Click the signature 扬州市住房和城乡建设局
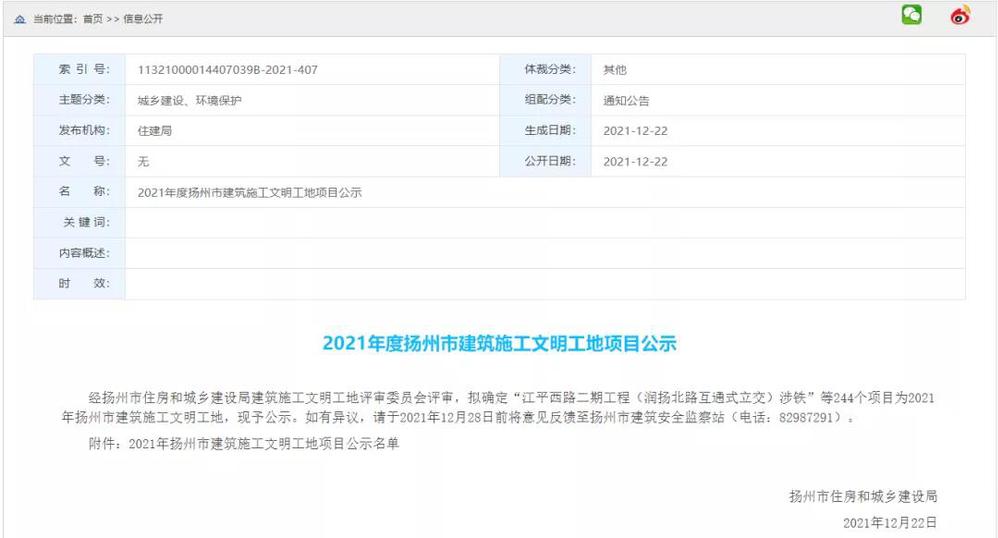 pyautogui.click(x=862, y=496)
